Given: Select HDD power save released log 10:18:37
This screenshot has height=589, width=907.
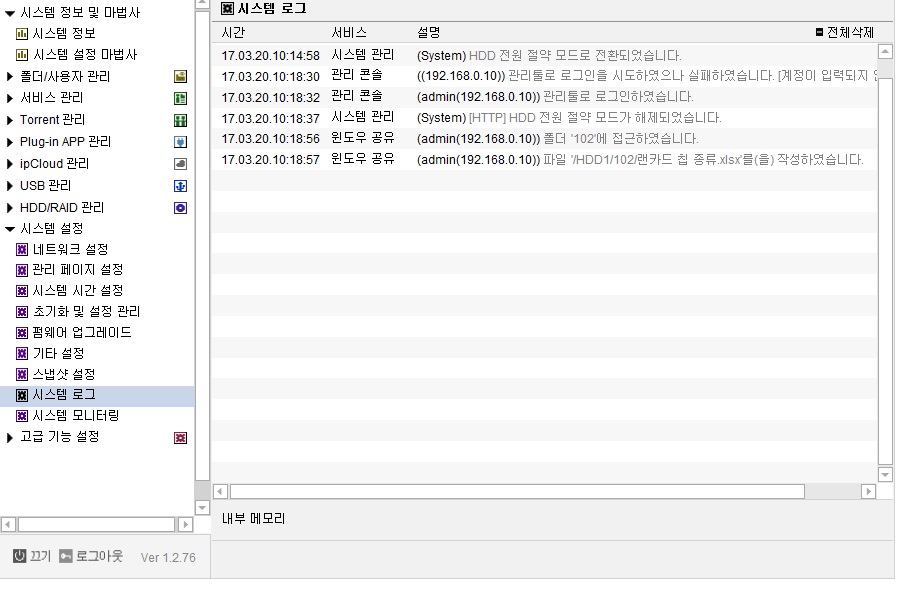Looking at the screenshot, I should pos(544,118).
